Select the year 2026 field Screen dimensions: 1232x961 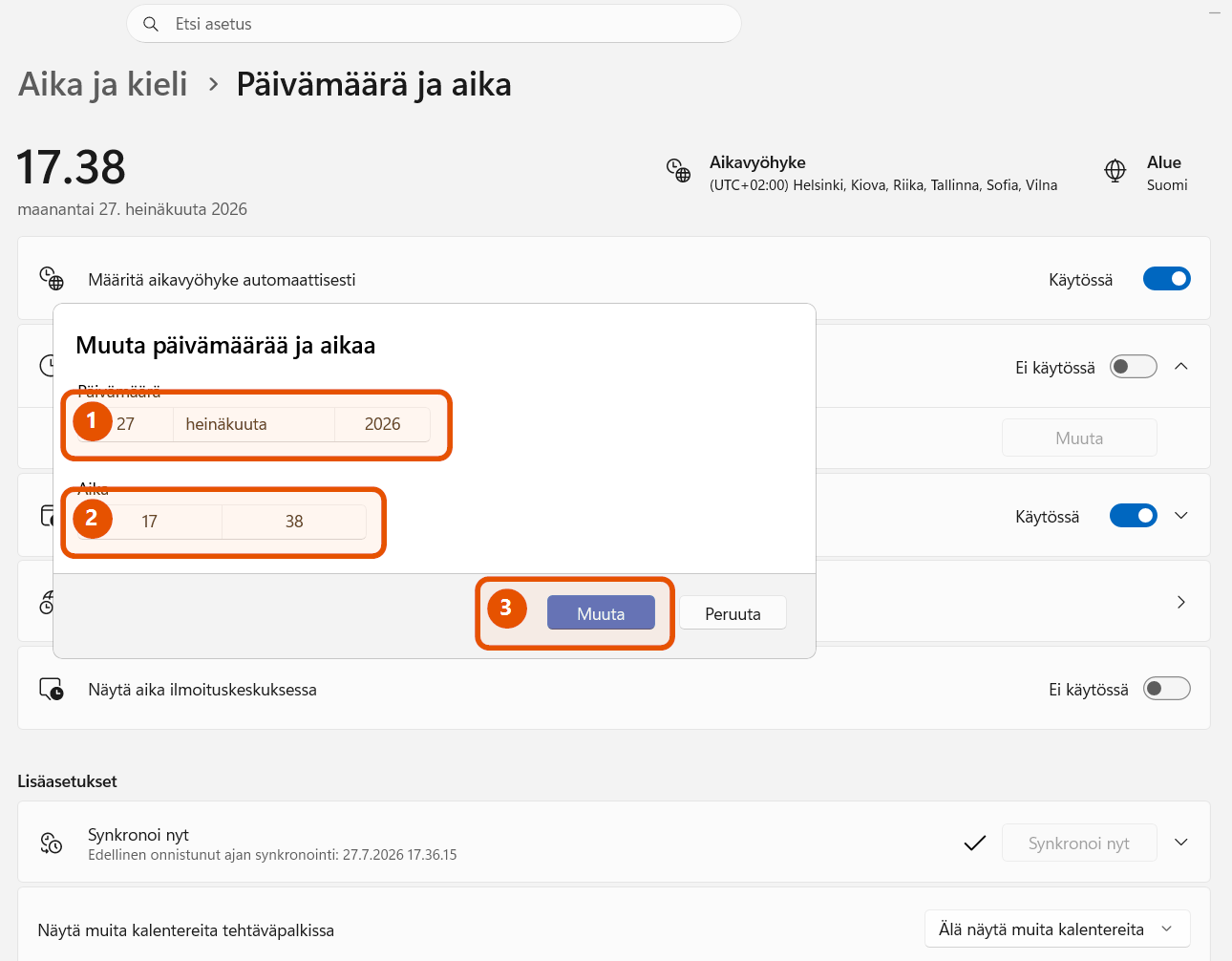382,424
